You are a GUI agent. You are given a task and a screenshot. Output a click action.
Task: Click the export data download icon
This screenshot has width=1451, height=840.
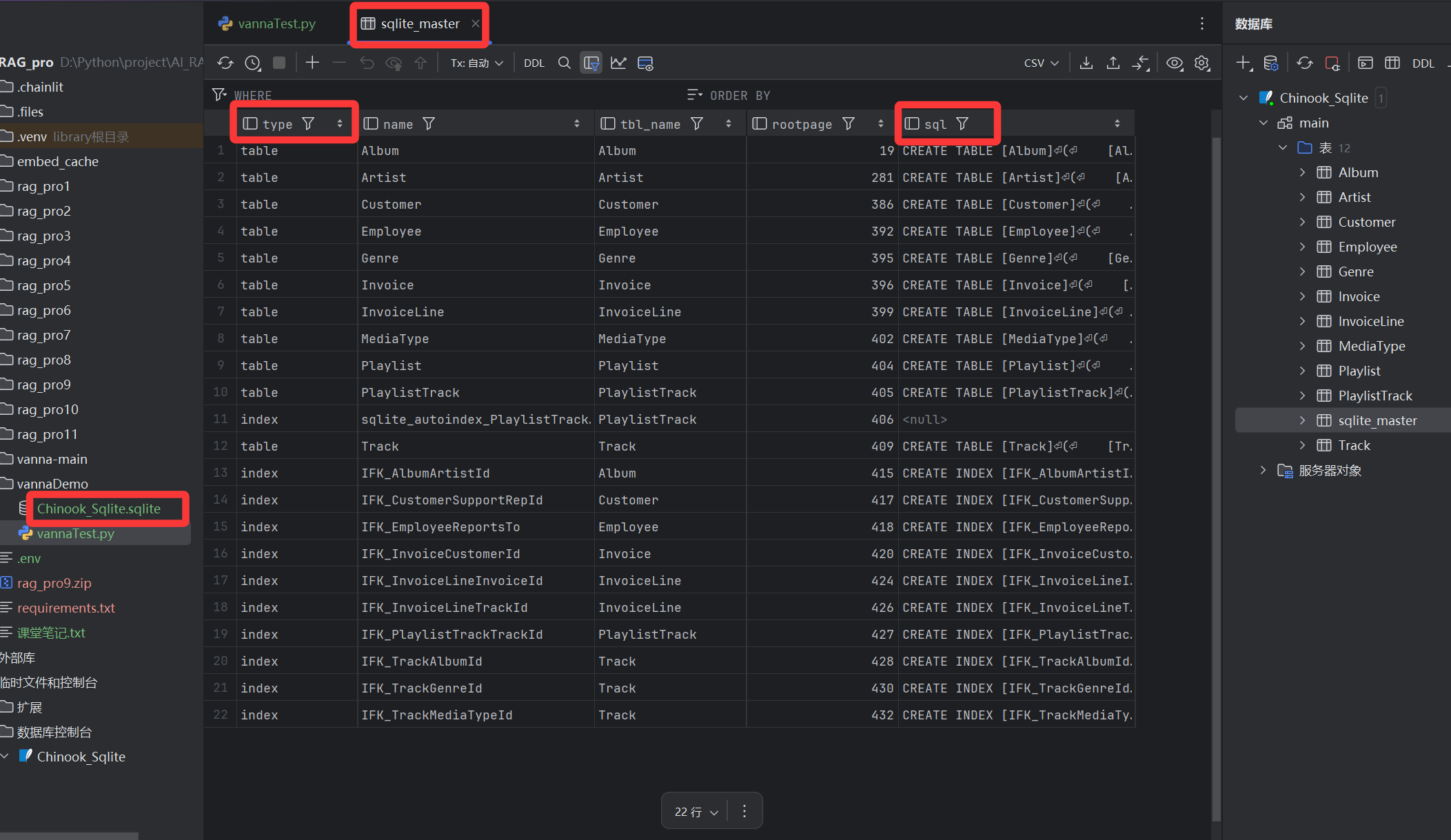pos(1086,63)
